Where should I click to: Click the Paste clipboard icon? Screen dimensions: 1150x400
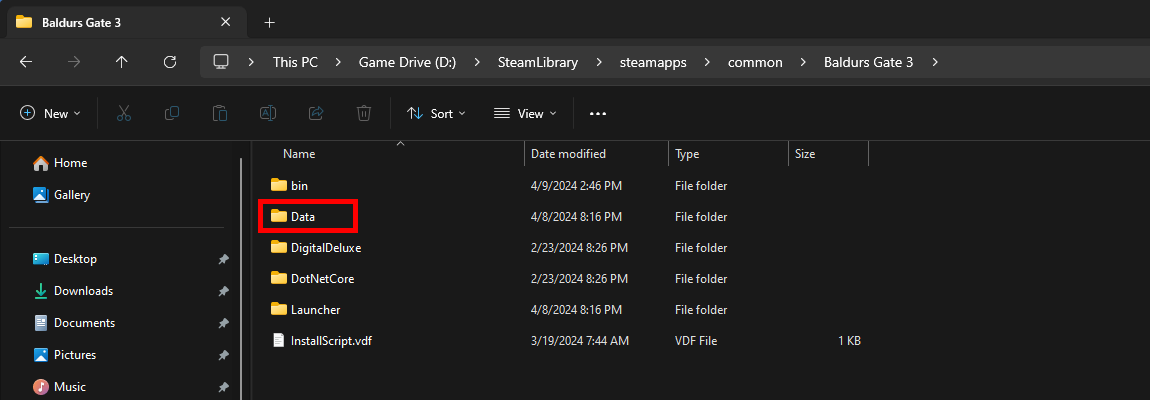(219, 114)
